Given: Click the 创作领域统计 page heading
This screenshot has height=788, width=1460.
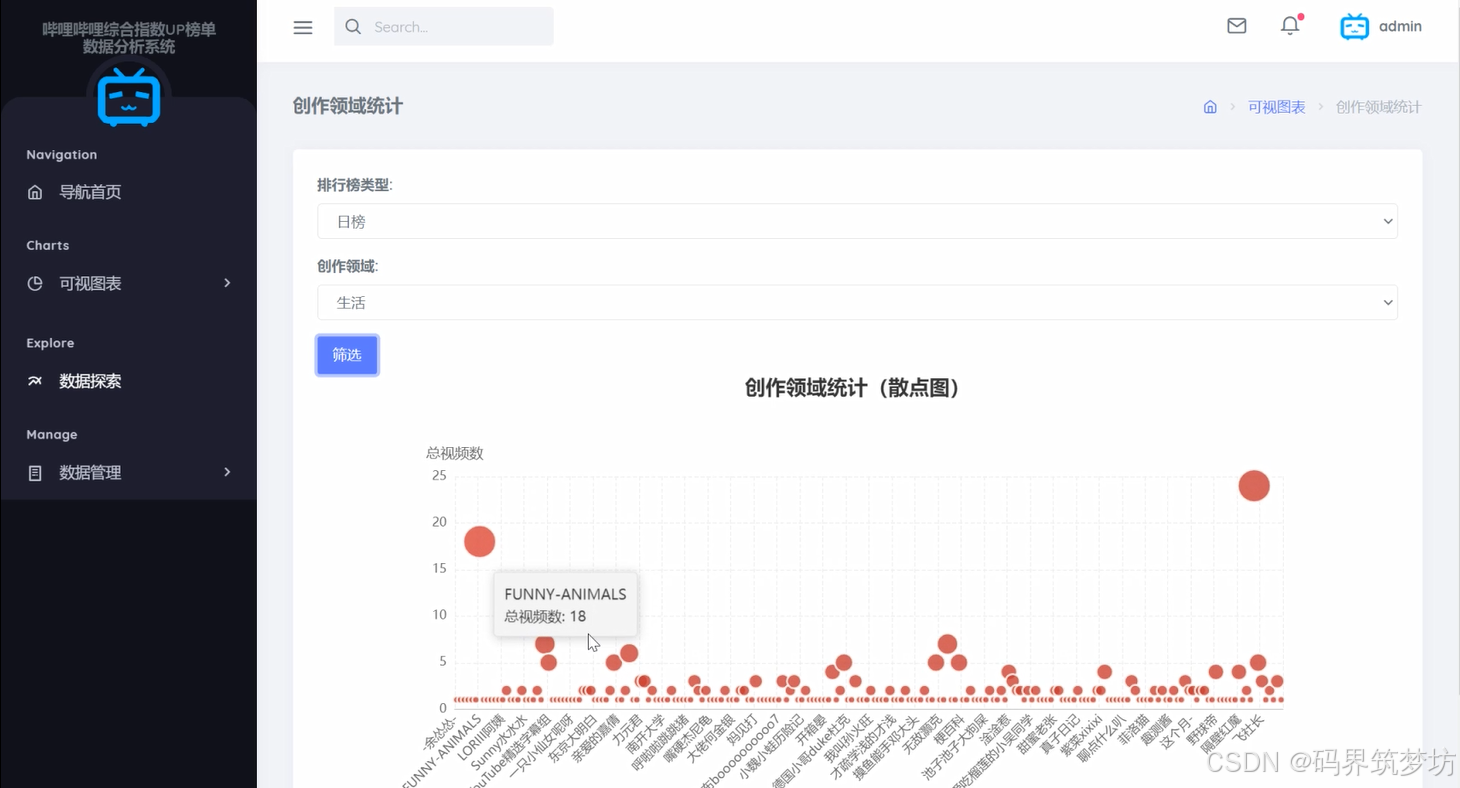Looking at the screenshot, I should click(x=348, y=106).
